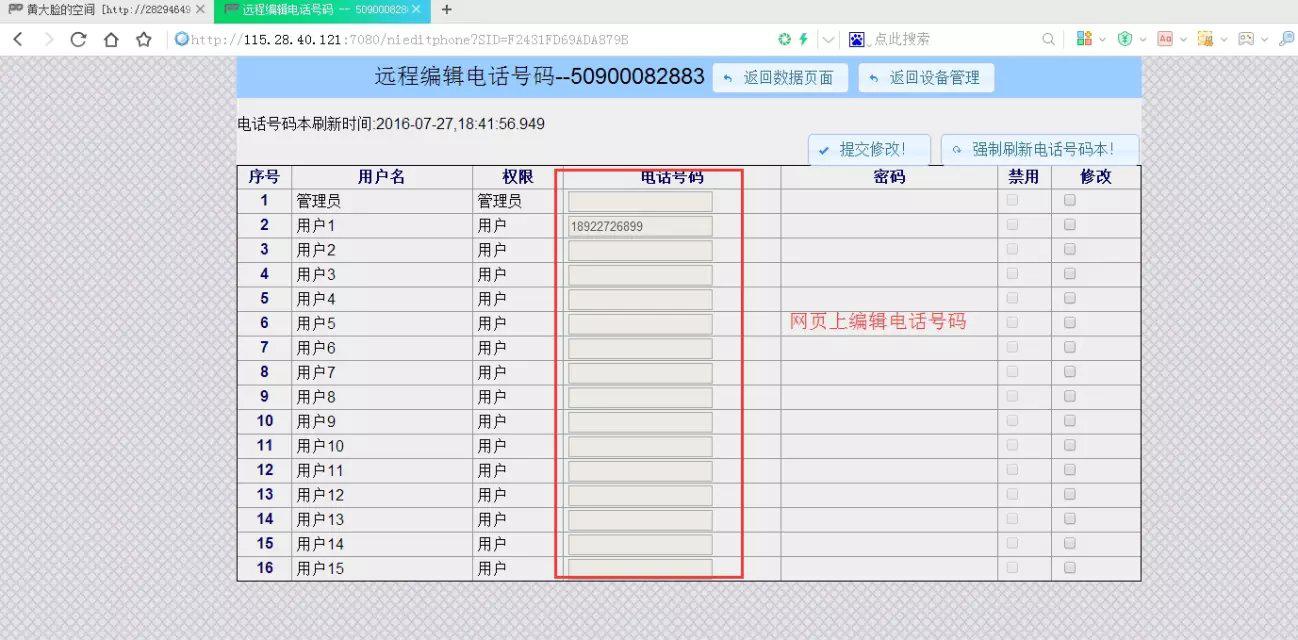Click the search magnifier icon in search box
This screenshot has height=640, width=1298.
pyautogui.click(x=1048, y=39)
